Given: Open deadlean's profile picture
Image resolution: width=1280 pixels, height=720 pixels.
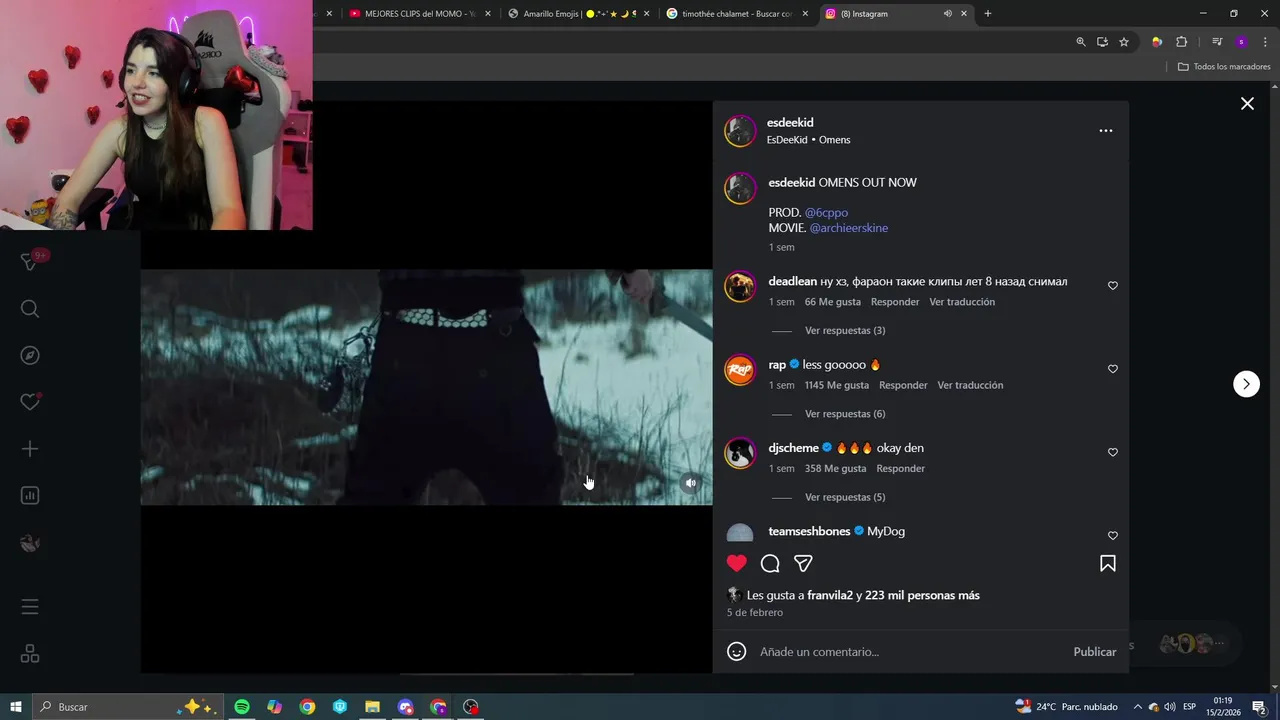Looking at the screenshot, I should click(x=740, y=287).
